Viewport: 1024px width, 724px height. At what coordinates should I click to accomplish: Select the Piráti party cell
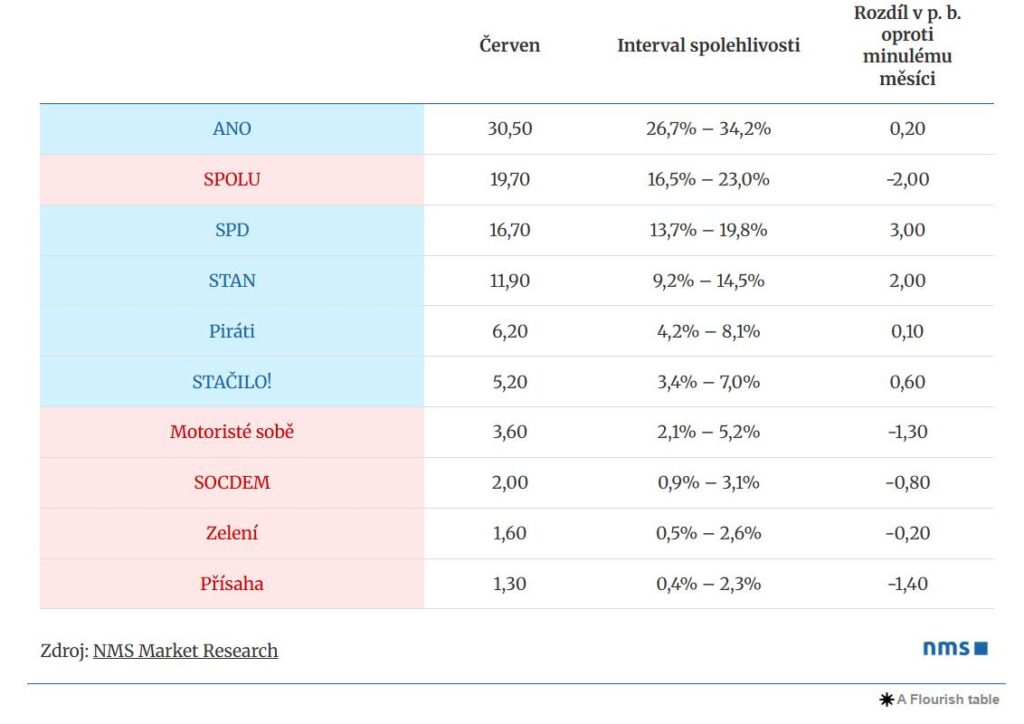(x=232, y=331)
